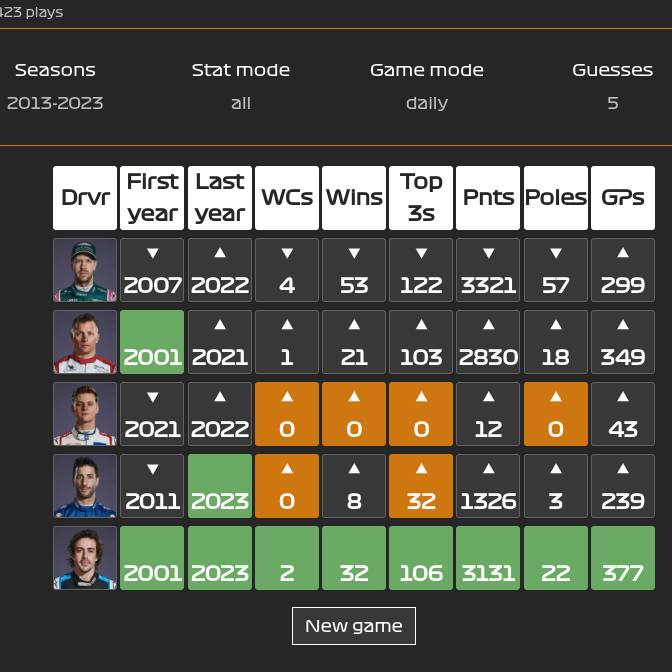The height and width of the screenshot is (672, 672).
Task: Click the up arrow above 349 GPs
Action: [623, 326]
